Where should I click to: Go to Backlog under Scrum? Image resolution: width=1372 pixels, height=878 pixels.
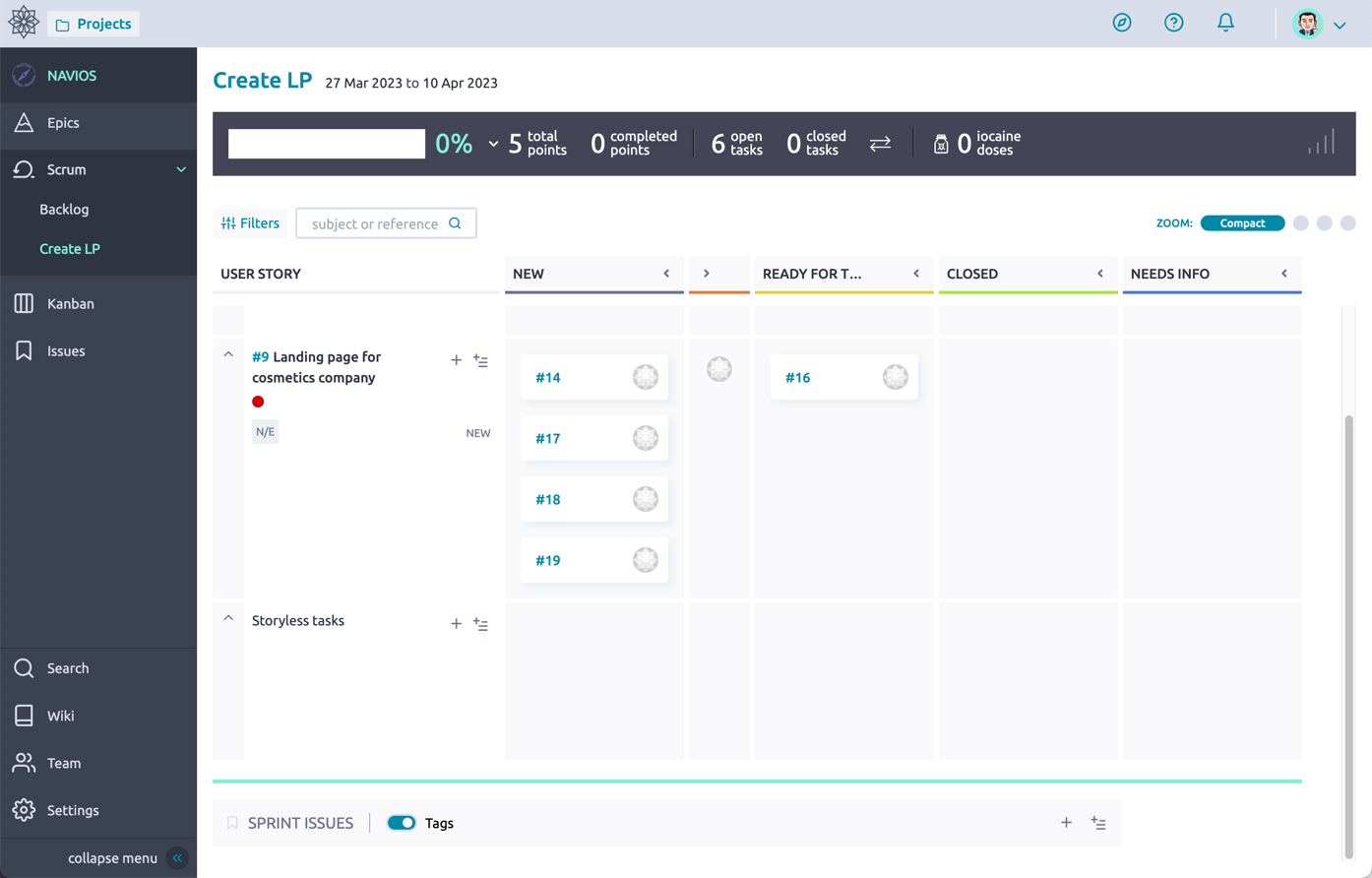click(64, 210)
